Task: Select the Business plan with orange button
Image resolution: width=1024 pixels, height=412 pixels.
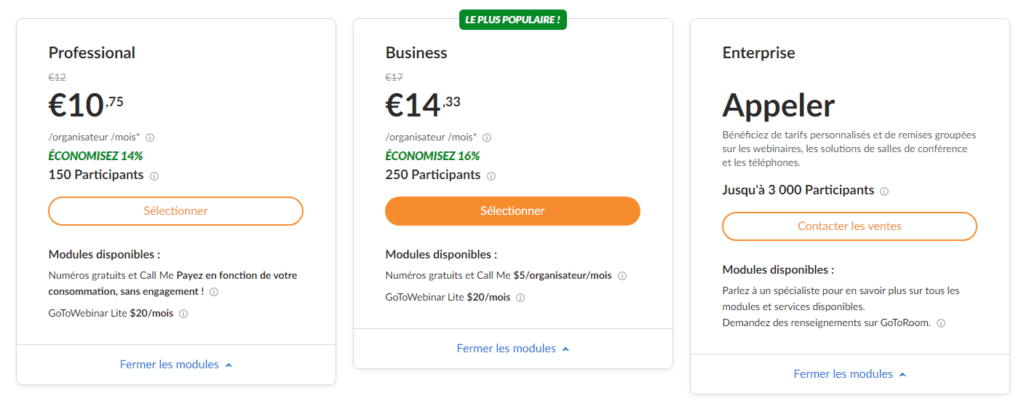Action: (x=513, y=211)
